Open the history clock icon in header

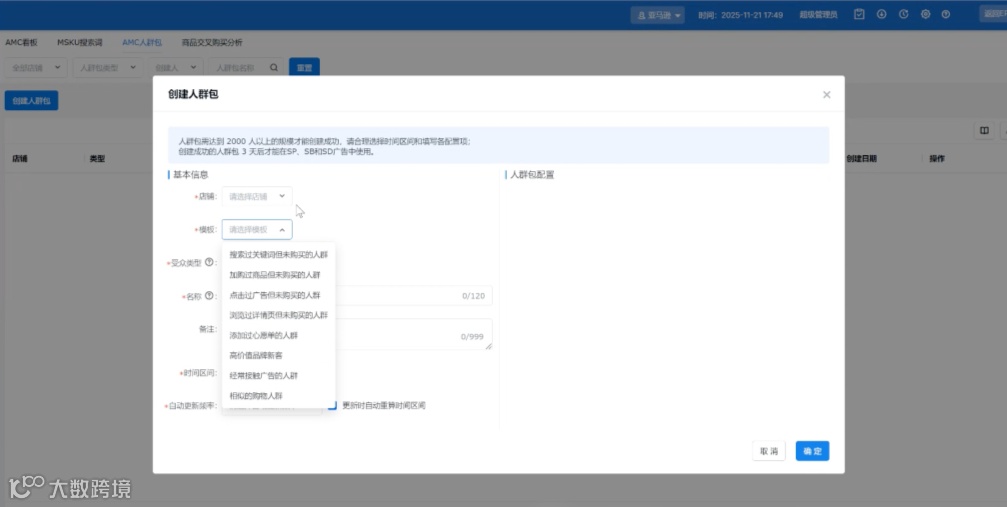[x=904, y=14]
